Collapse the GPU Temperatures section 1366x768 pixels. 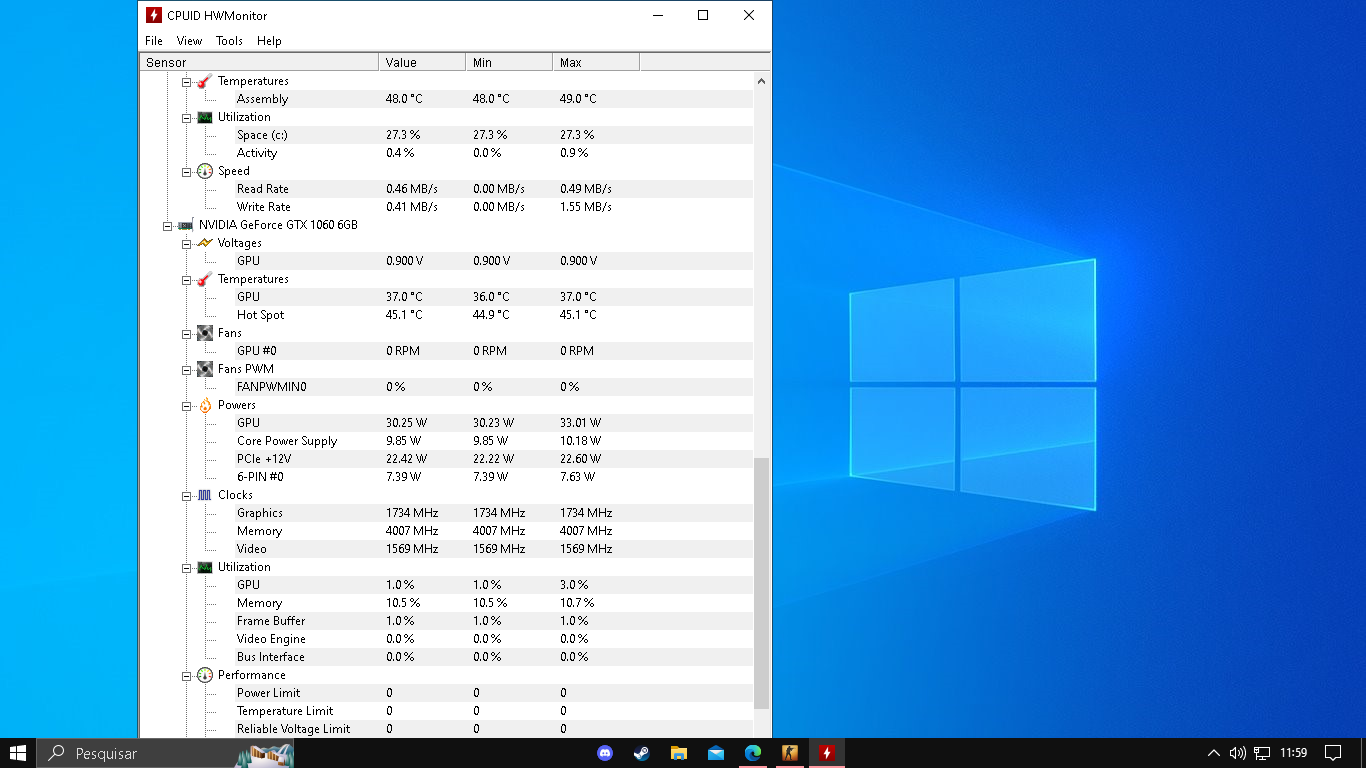pos(186,280)
